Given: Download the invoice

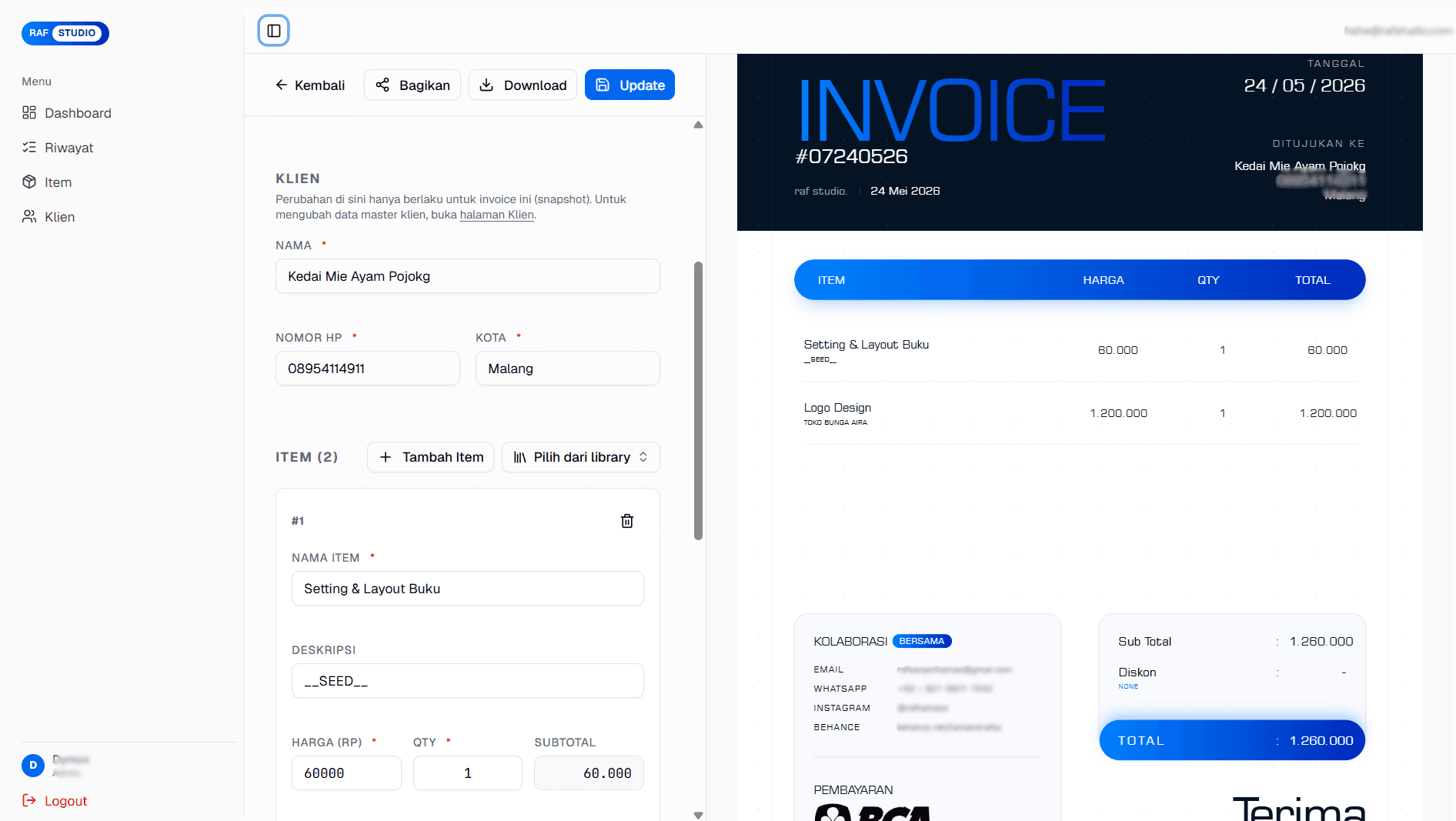Looking at the screenshot, I should [x=523, y=85].
